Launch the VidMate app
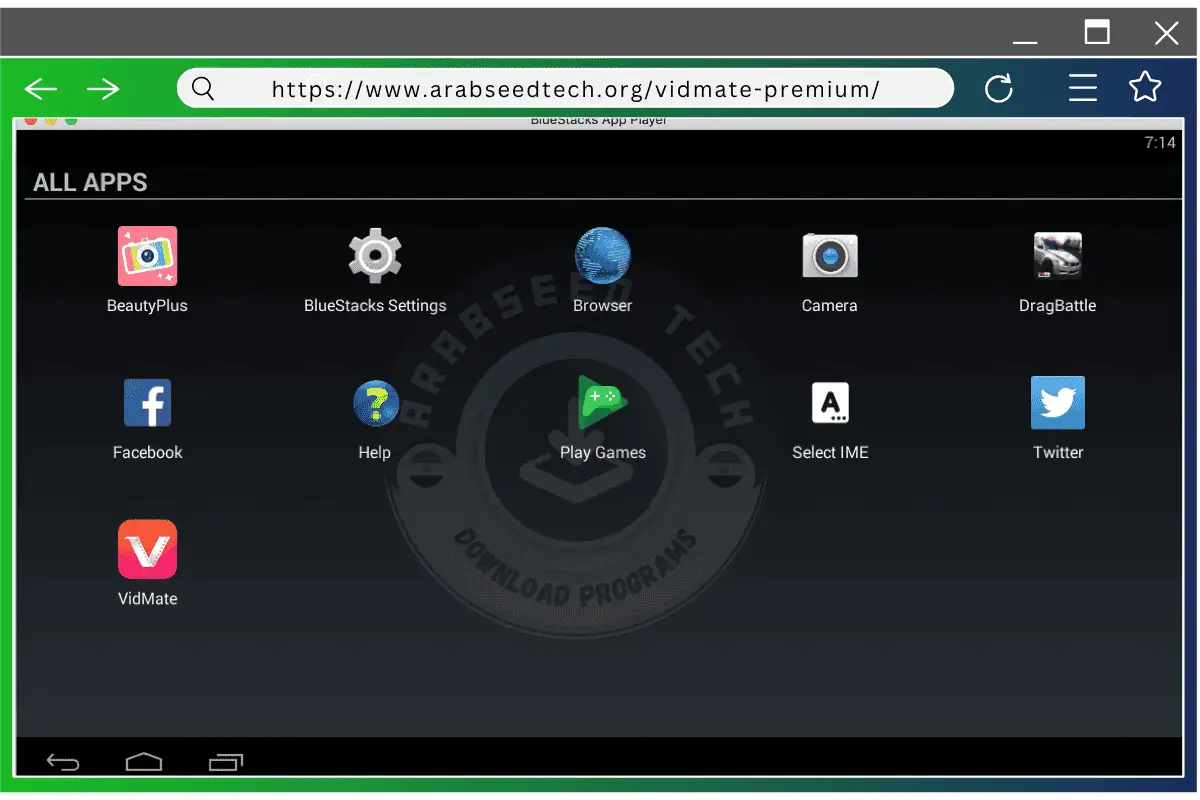Image resolution: width=1200 pixels, height=800 pixels. coord(147,549)
